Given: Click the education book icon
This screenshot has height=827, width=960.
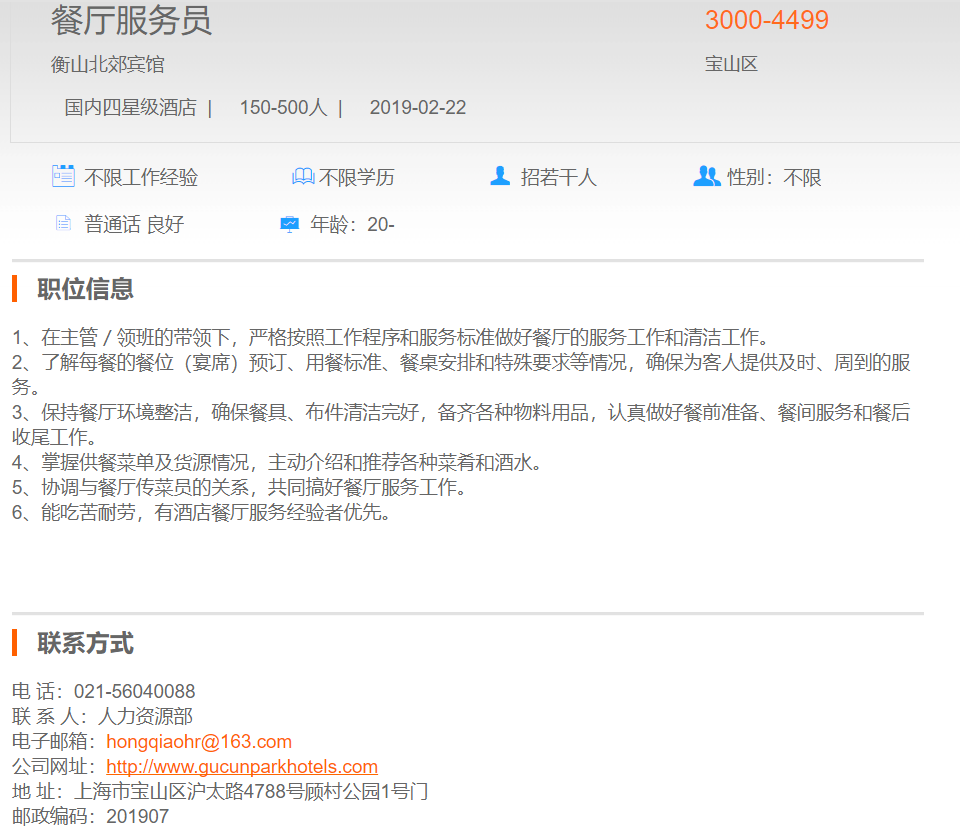Looking at the screenshot, I should (x=303, y=177).
